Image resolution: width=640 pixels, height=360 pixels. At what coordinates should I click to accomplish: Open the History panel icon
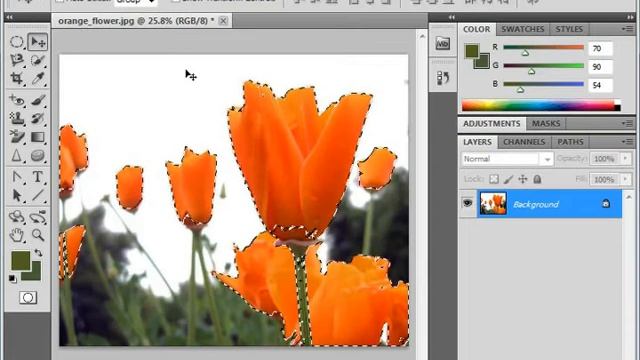442,78
